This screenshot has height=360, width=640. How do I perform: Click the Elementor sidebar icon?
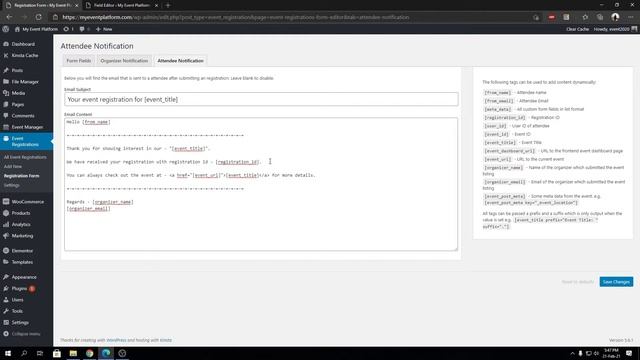[6, 251]
